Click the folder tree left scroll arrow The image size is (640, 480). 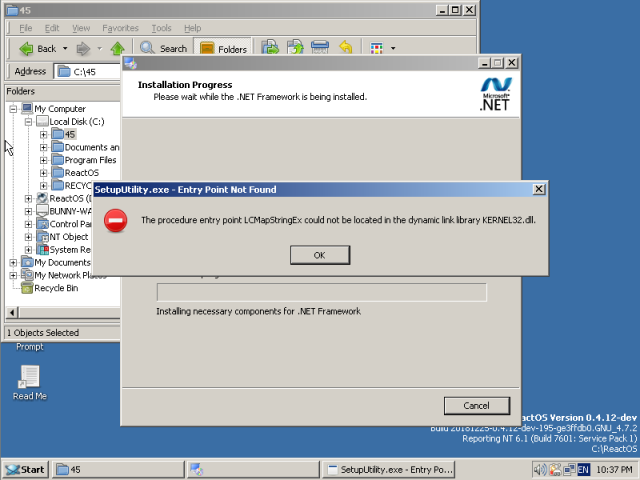(12, 313)
